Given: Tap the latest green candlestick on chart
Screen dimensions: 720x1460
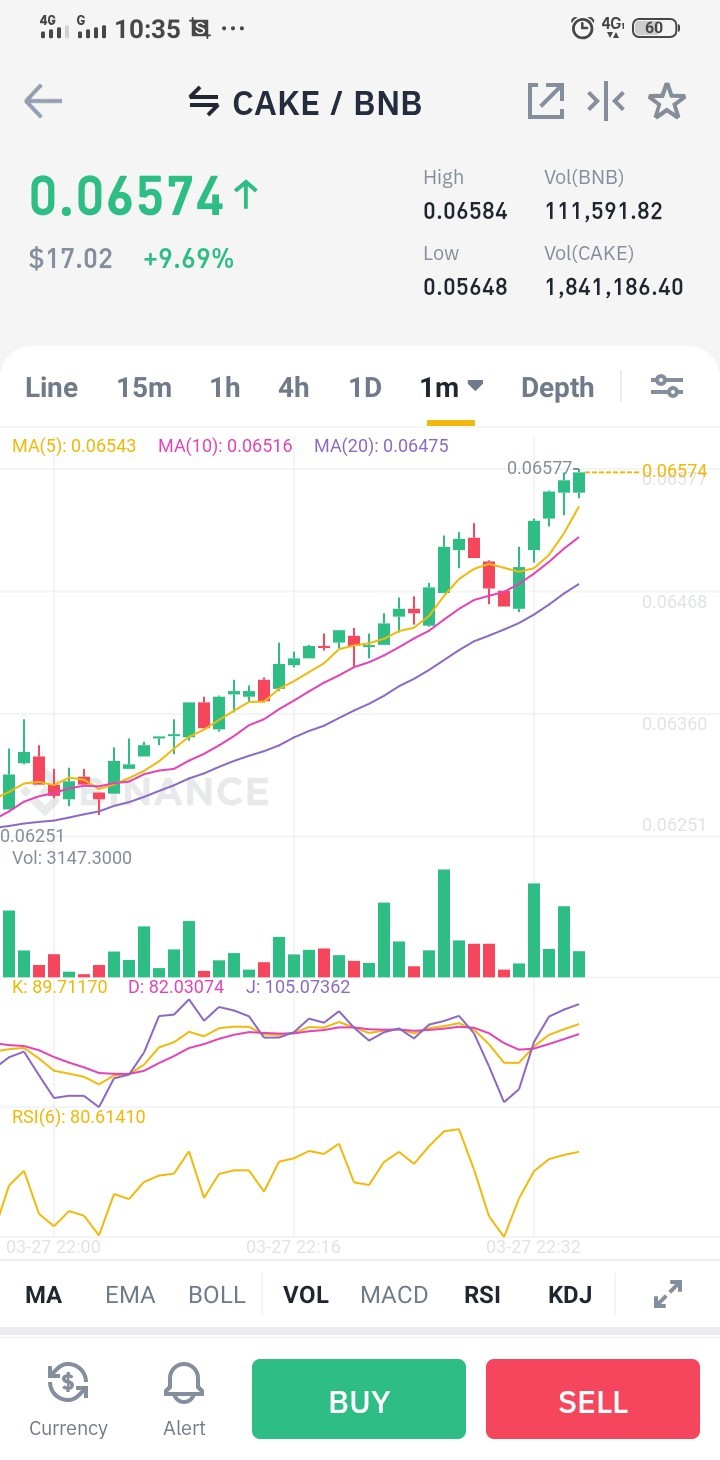Looking at the screenshot, I should pos(579,482).
